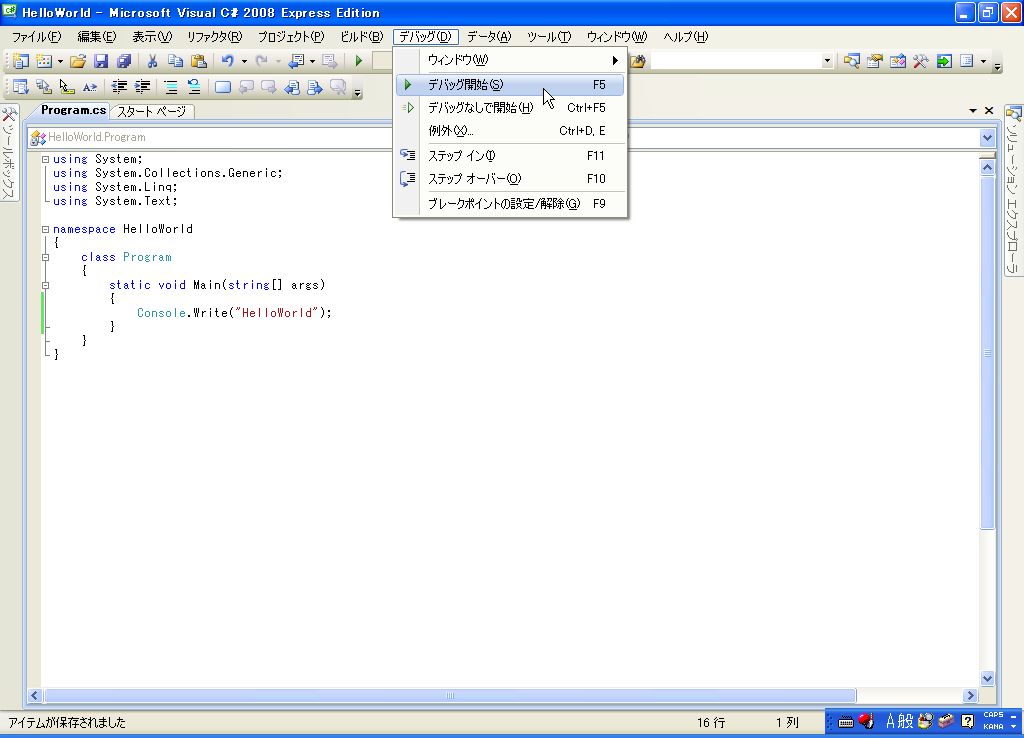1024x738 pixels.
Task: Open the Properties Window toolbar icon
Action: pyautogui.click(x=874, y=61)
